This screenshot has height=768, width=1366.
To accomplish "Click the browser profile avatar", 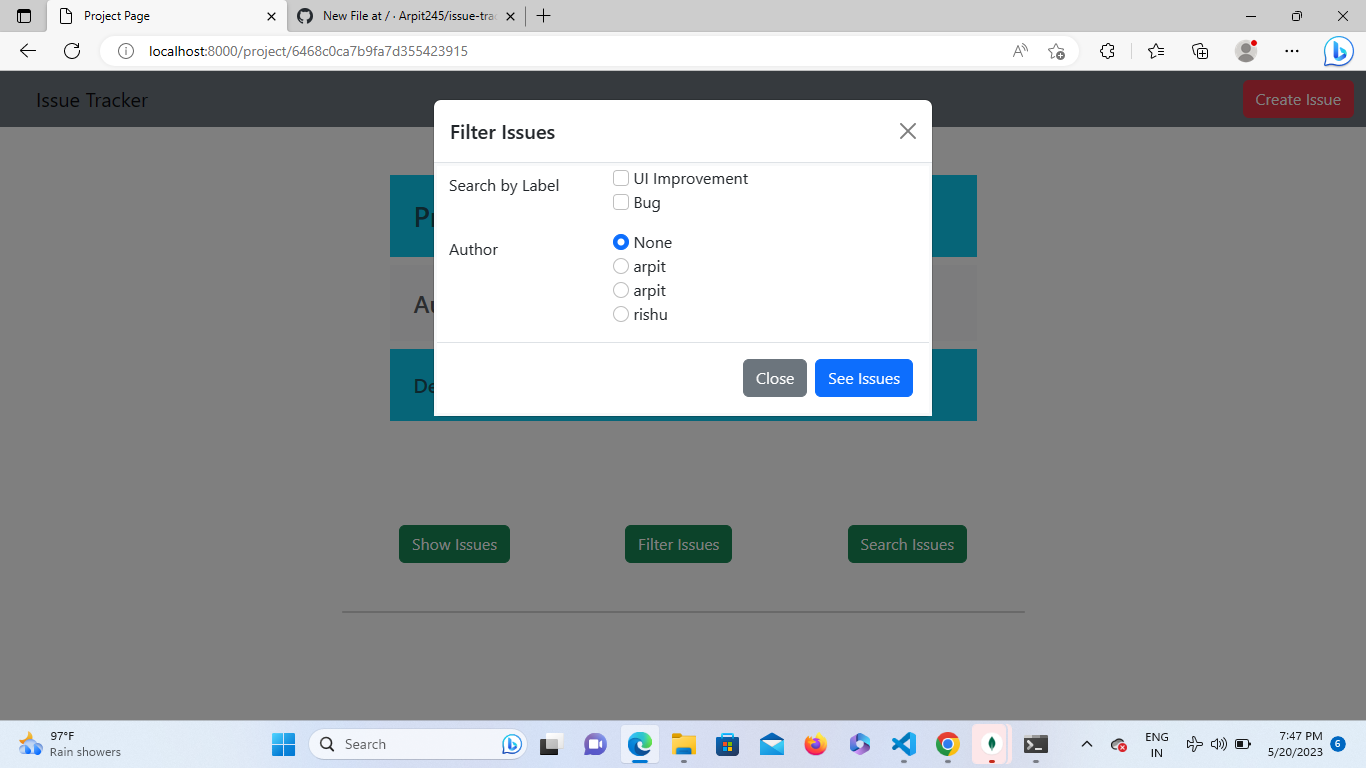I will [x=1246, y=51].
